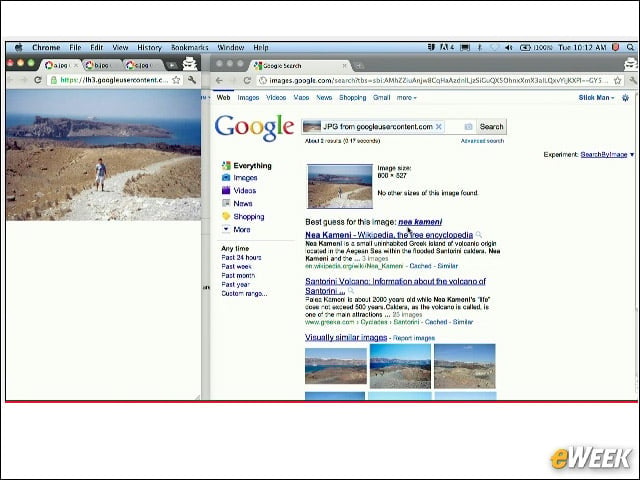Image resolution: width=640 pixels, height=480 pixels.
Task: Open the Edit menu
Action: [x=97, y=47]
